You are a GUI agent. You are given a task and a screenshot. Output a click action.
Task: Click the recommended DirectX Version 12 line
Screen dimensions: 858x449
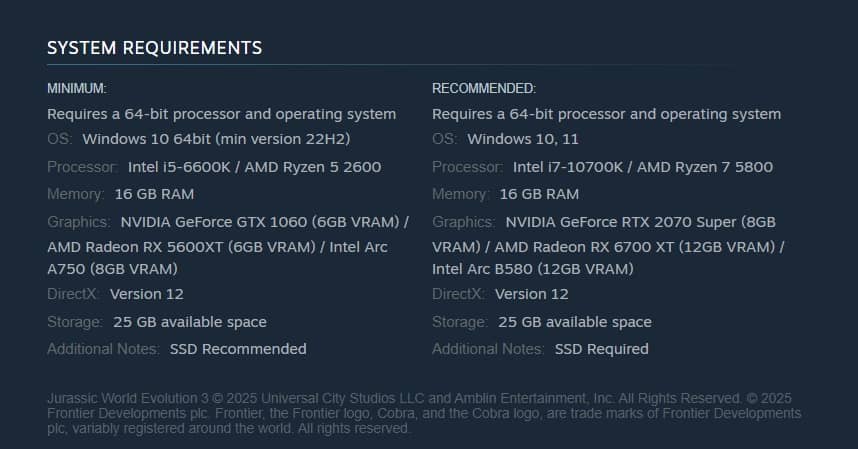(x=531, y=294)
